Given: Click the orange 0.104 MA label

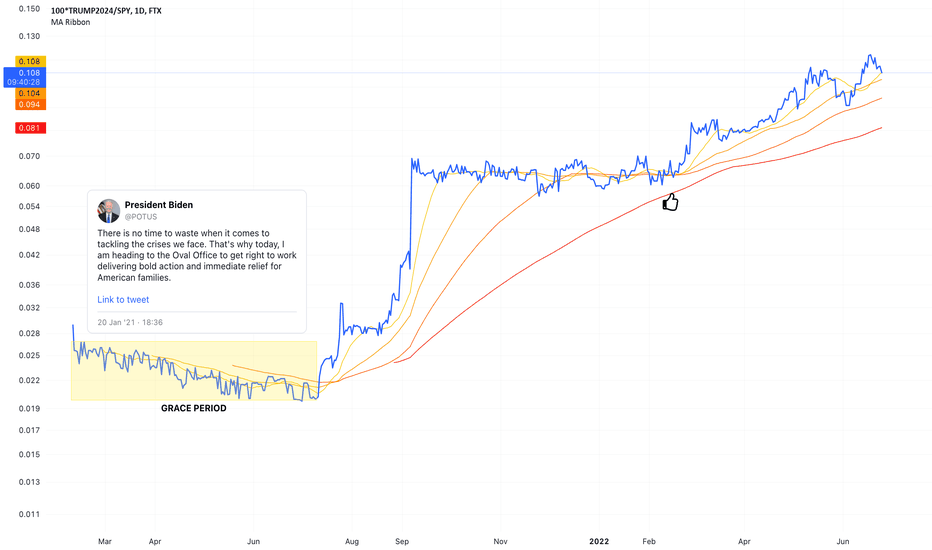Looking at the screenshot, I should click(x=30, y=93).
